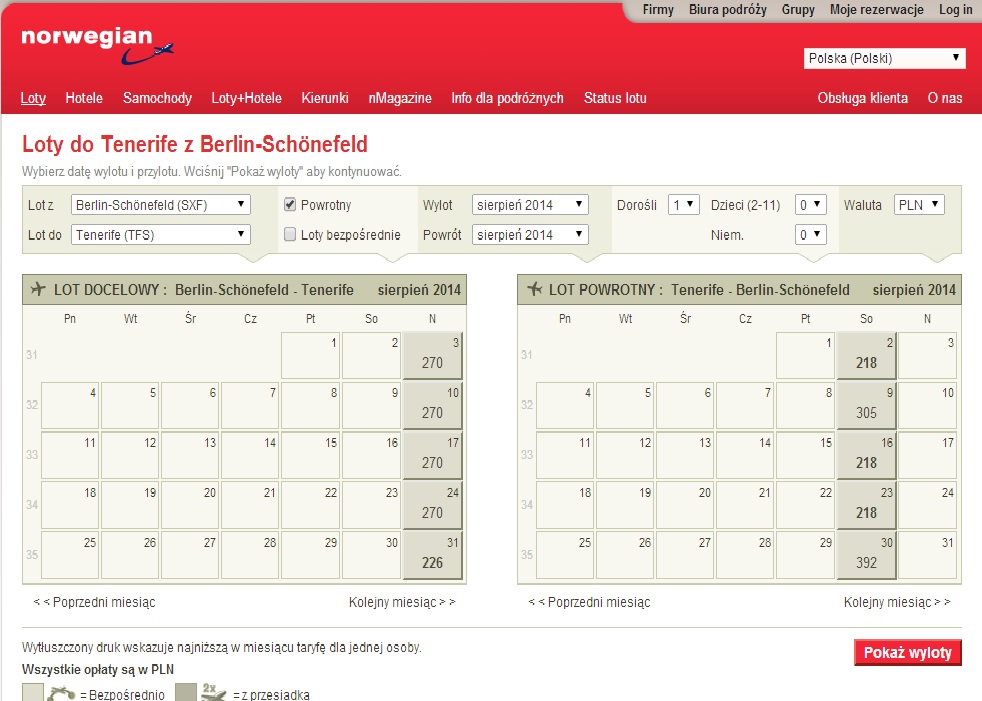The image size is (982, 701).
Task: Click the page heading Loty do Tenerife
Action: 195,144
